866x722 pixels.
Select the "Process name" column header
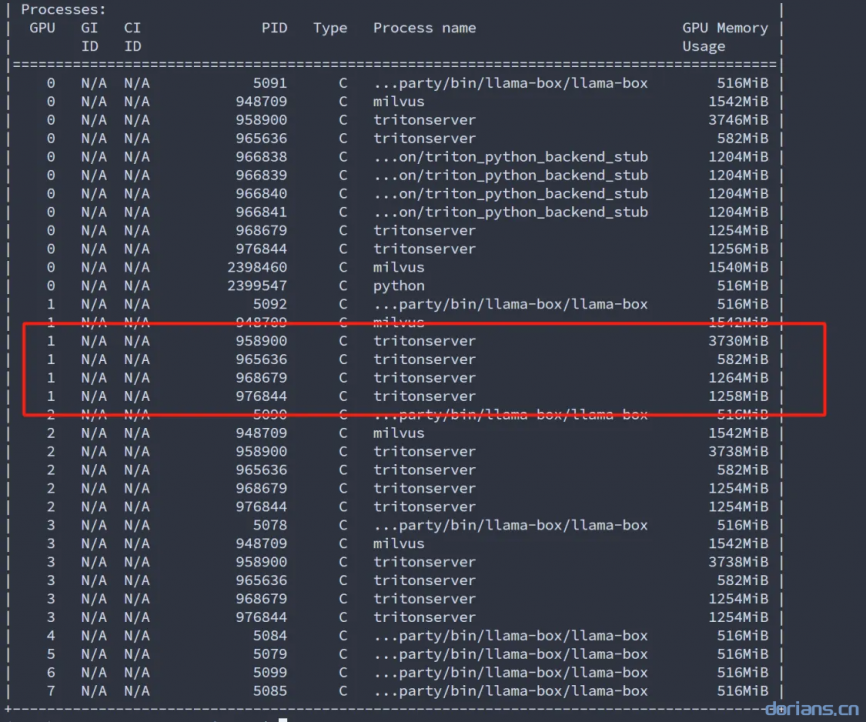tap(425, 28)
